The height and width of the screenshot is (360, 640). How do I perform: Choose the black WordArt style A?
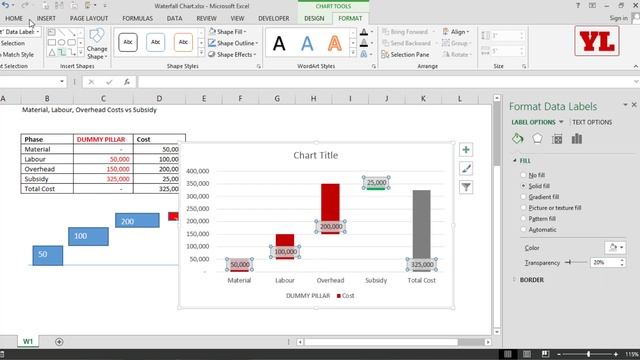click(279, 43)
